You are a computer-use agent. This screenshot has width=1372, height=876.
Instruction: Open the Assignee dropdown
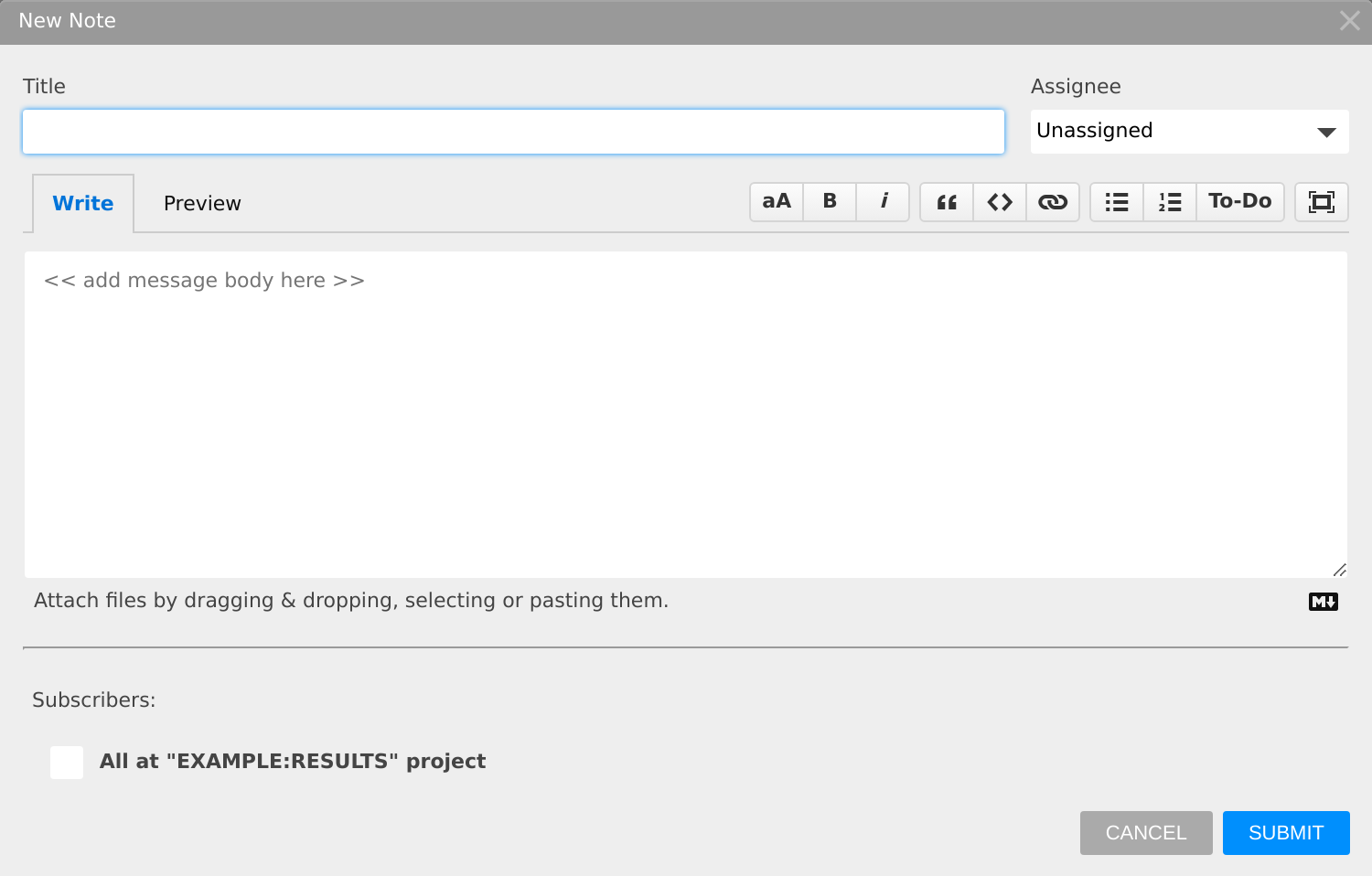[1189, 132]
